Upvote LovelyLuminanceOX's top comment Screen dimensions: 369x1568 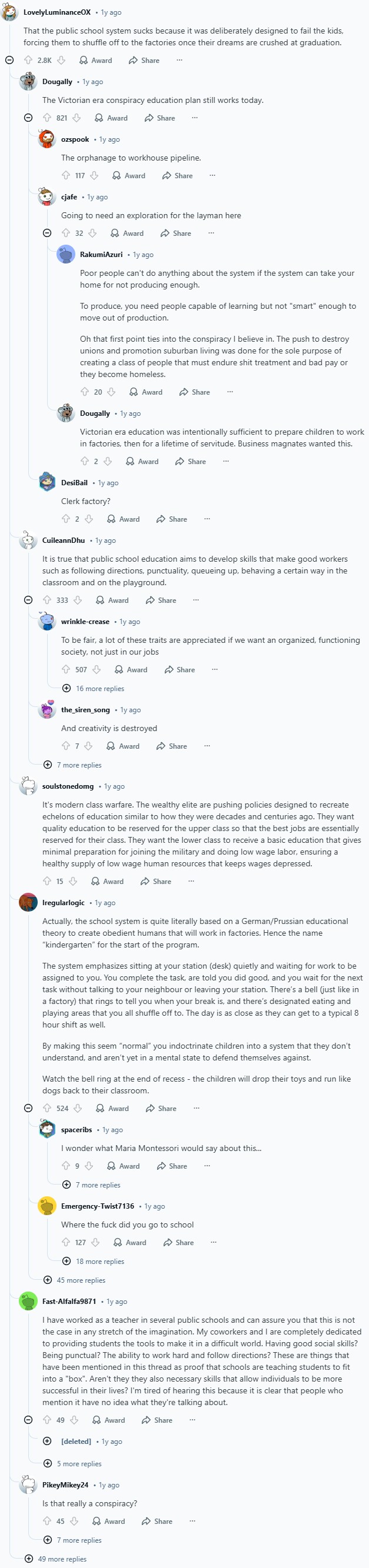pos(29,59)
